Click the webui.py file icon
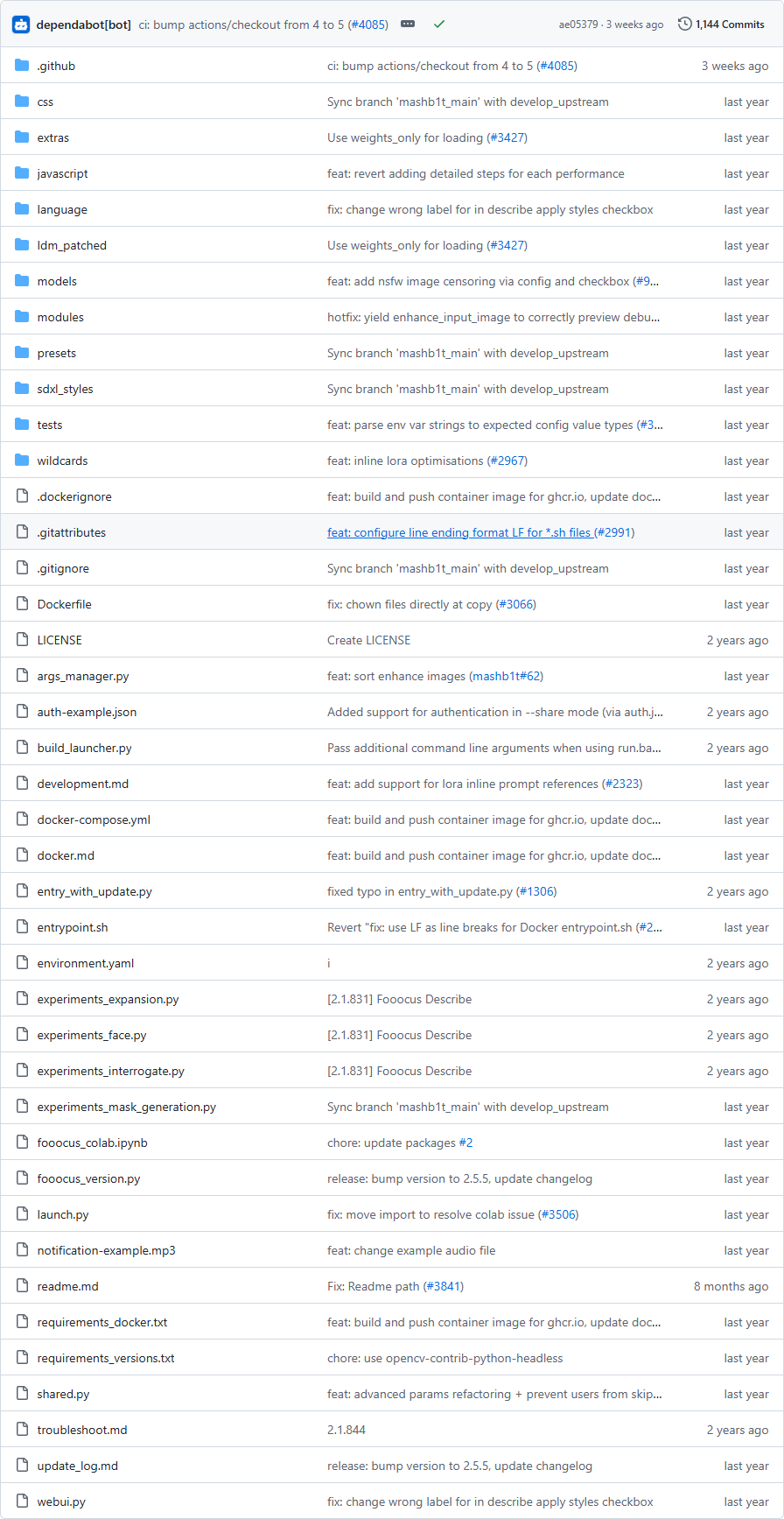 tap(22, 1501)
